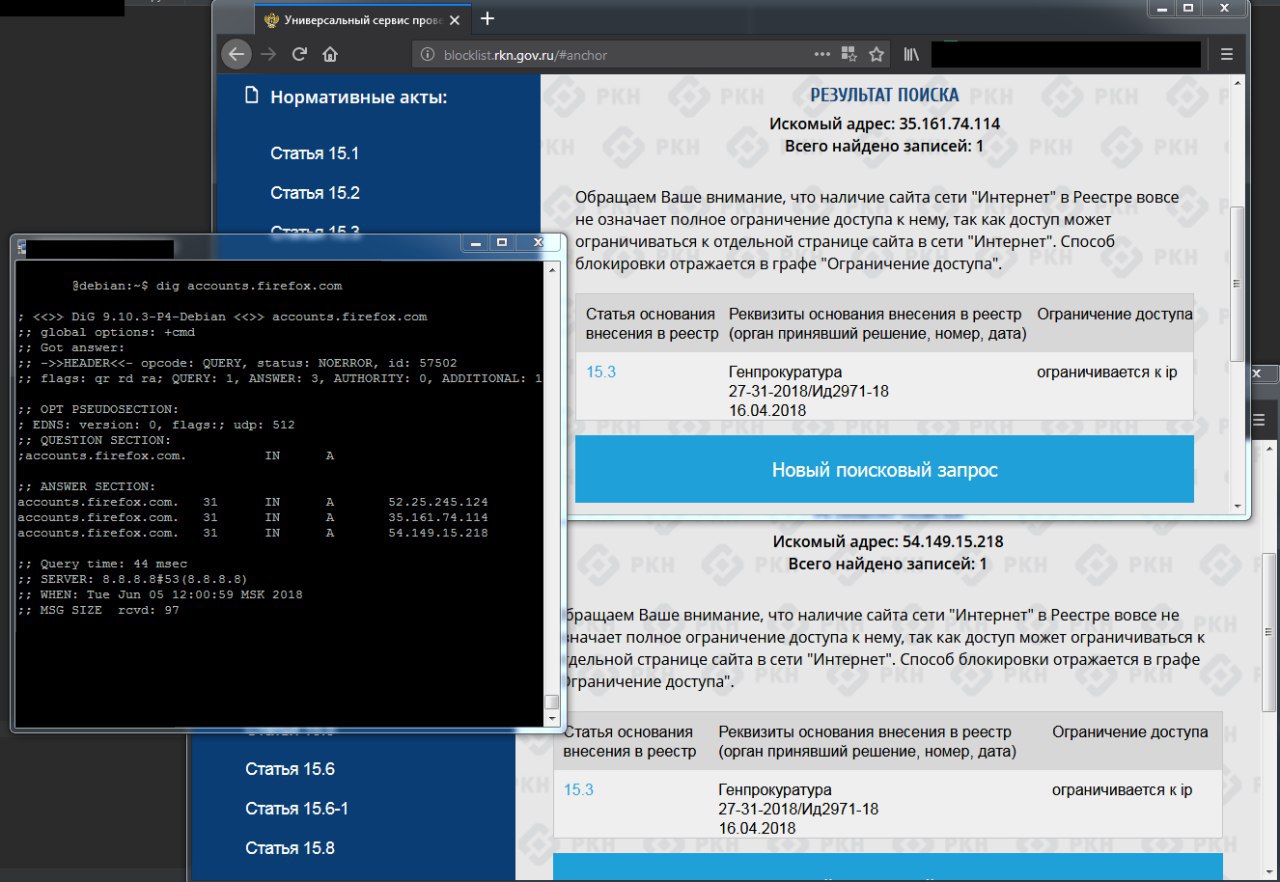Open the Firefox hamburger menu
1280x882 pixels.
[1227, 54]
